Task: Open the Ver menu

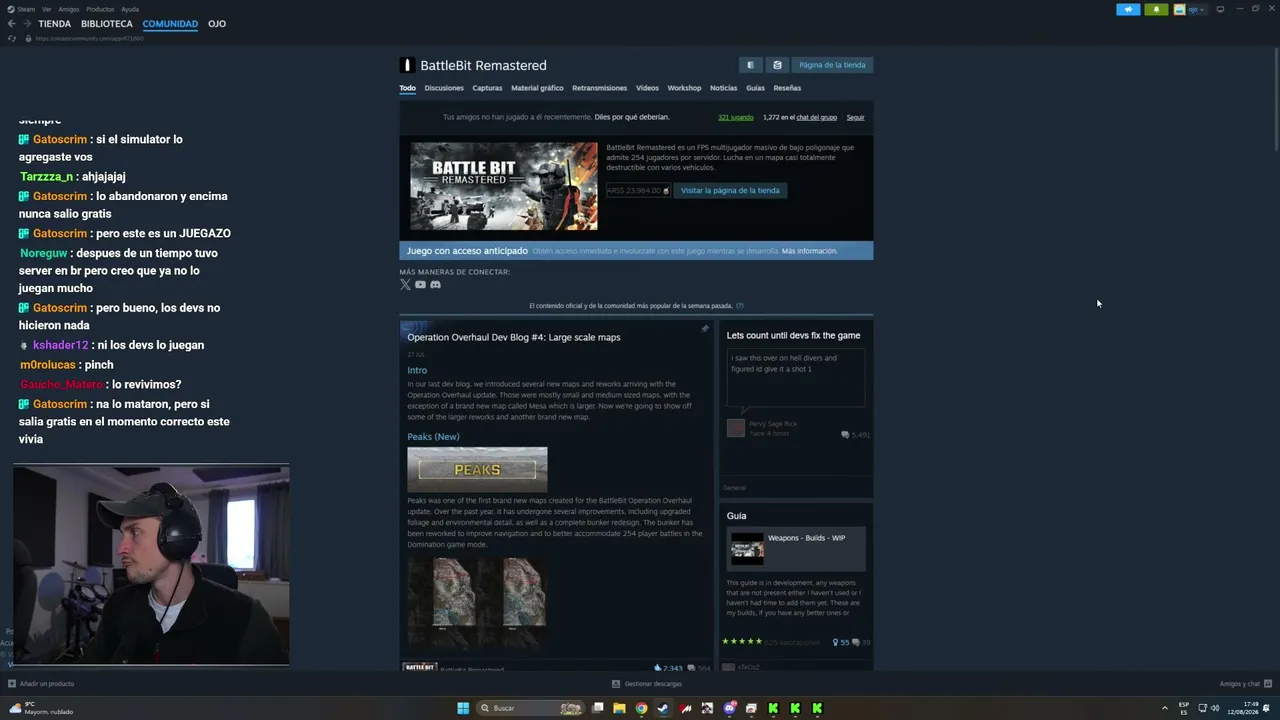Action: [x=47, y=9]
